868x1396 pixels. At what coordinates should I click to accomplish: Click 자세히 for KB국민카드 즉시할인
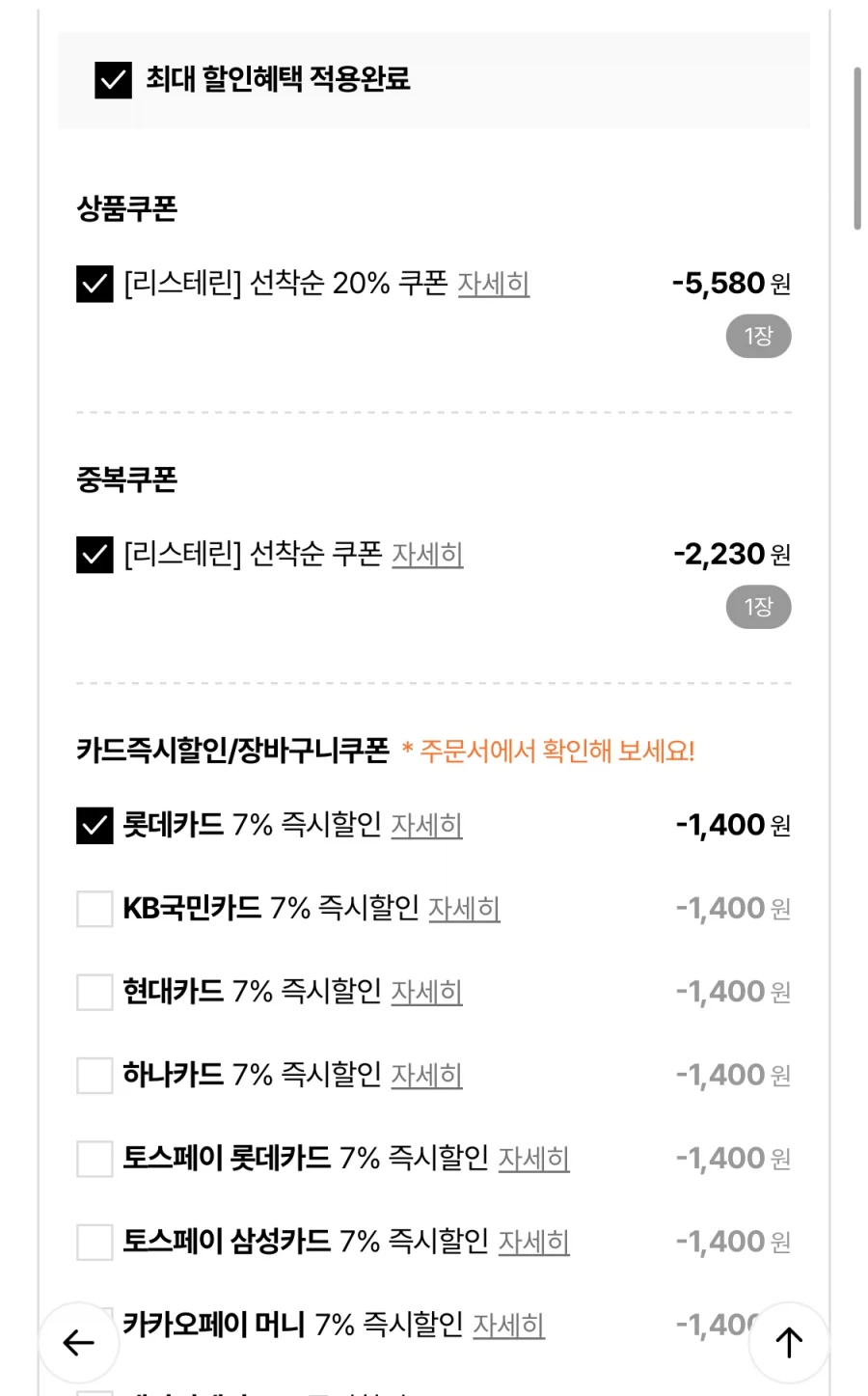[464, 910]
